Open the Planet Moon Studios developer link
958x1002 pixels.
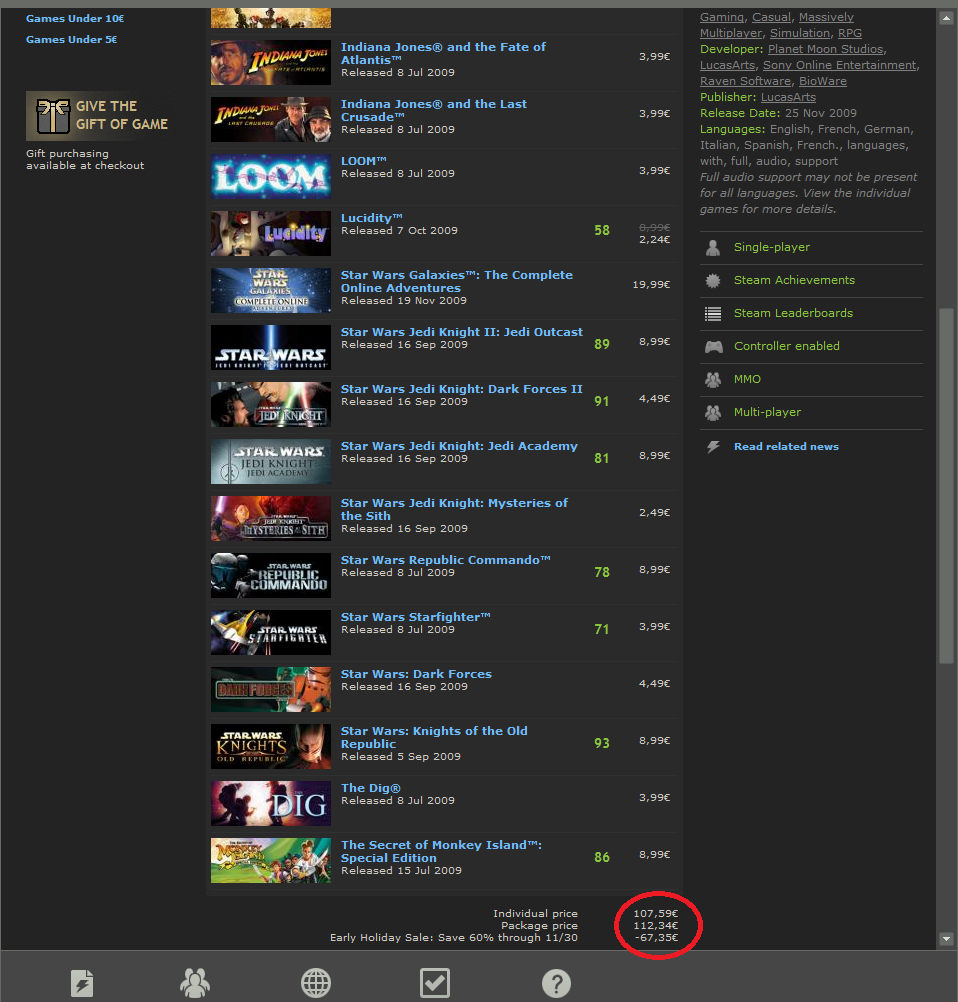825,49
